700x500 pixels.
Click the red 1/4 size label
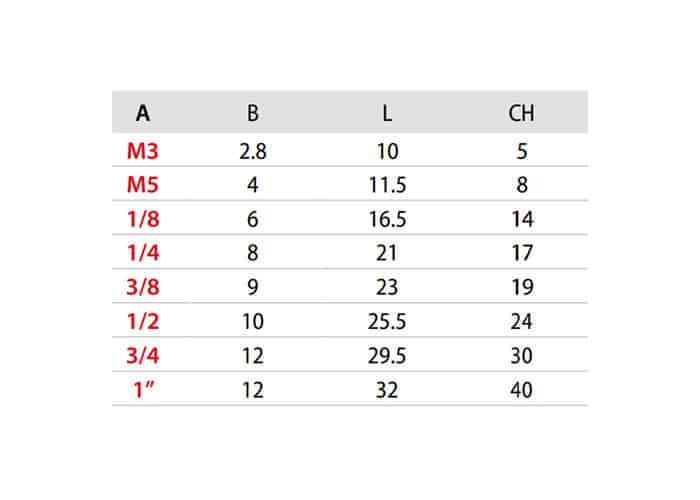[143, 253]
